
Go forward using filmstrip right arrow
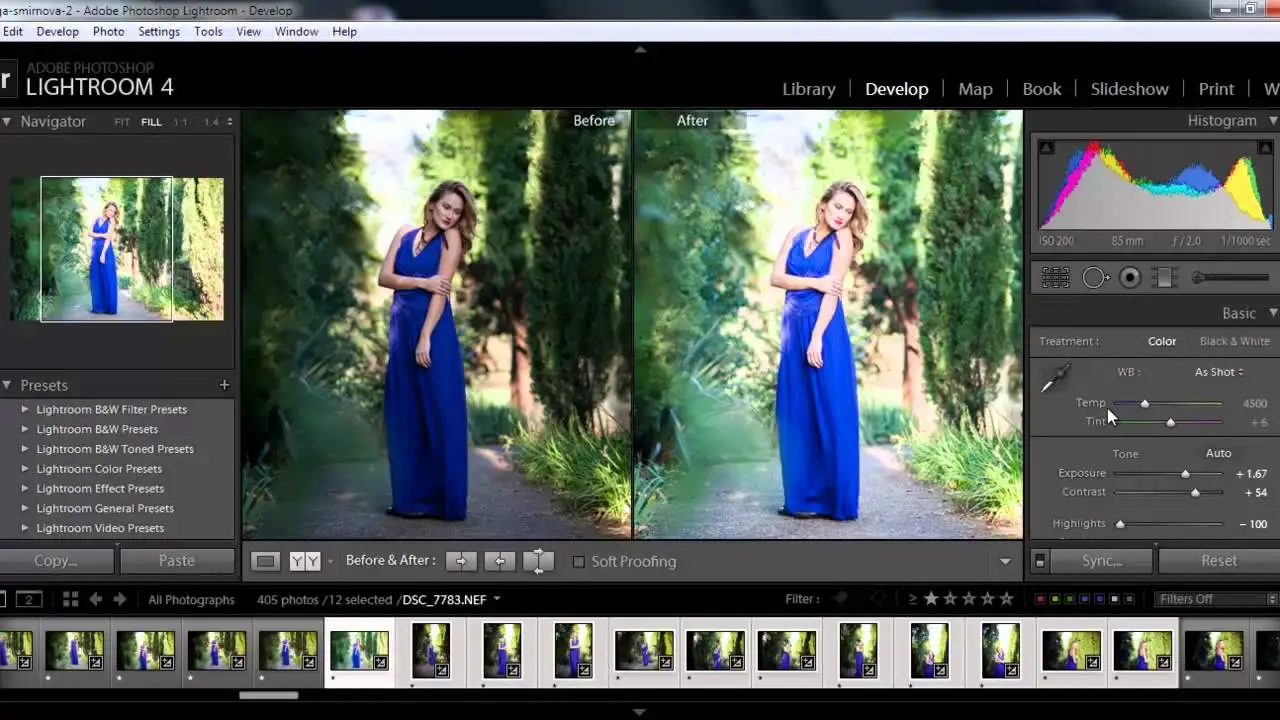click(120, 599)
